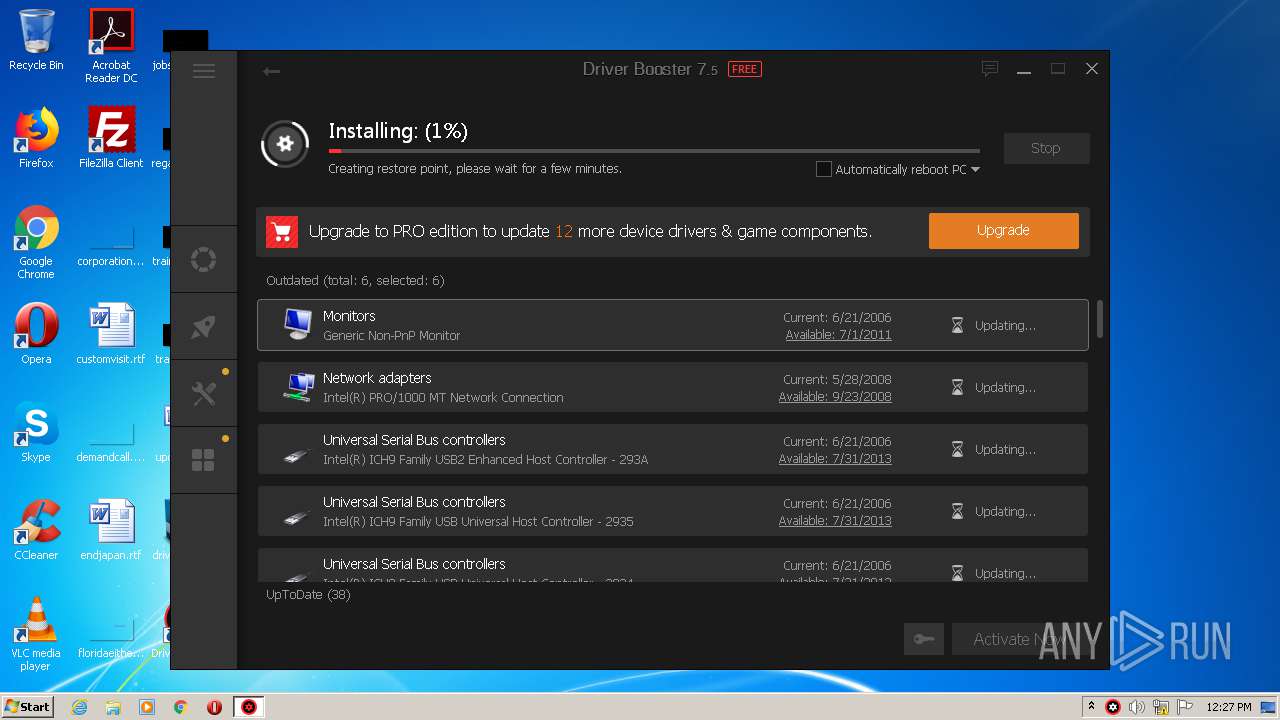1280x720 pixels.
Task: Click the license key icon button
Action: pyautogui.click(x=924, y=639)
